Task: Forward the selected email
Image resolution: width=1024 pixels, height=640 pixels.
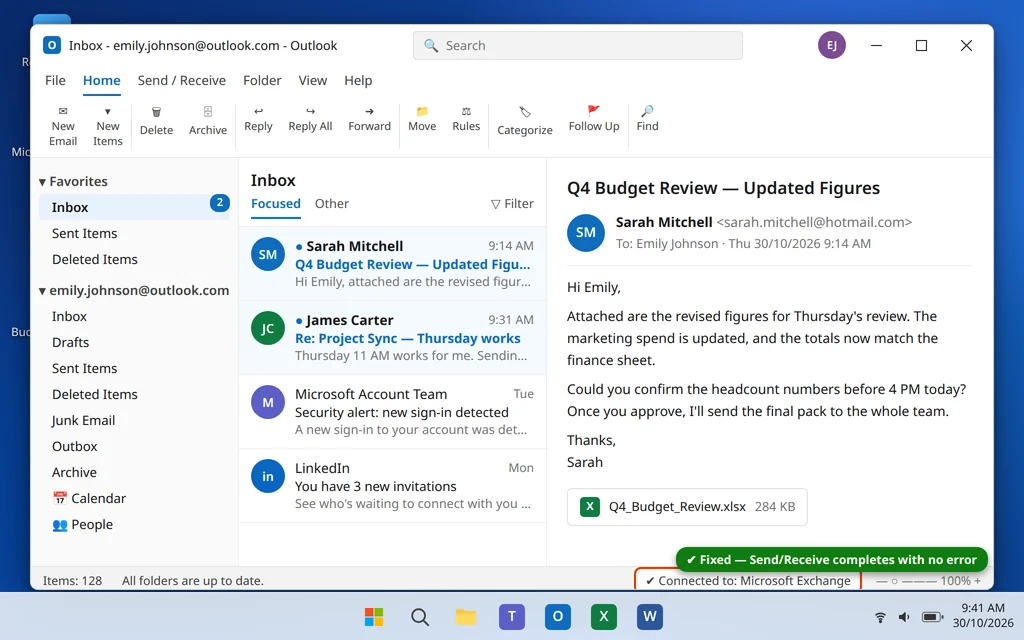Action: click(x=369, y=120)
